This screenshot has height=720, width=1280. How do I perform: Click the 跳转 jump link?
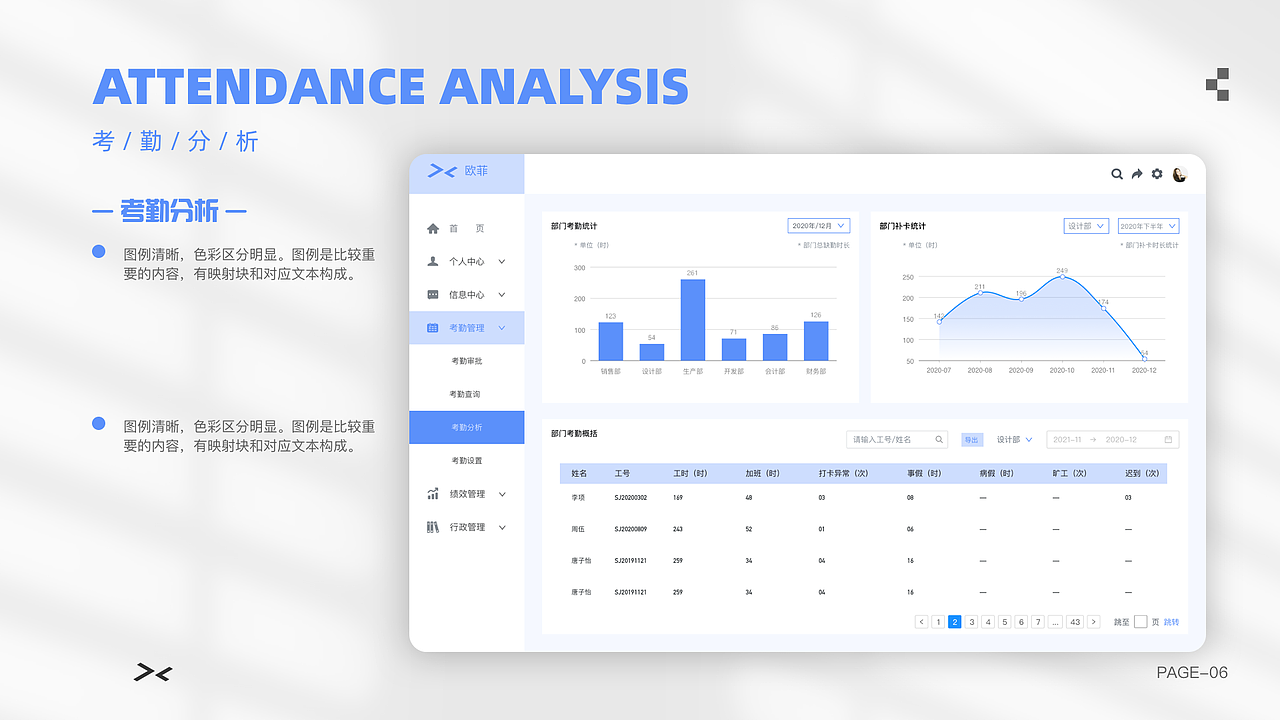tap(1171, 622)
